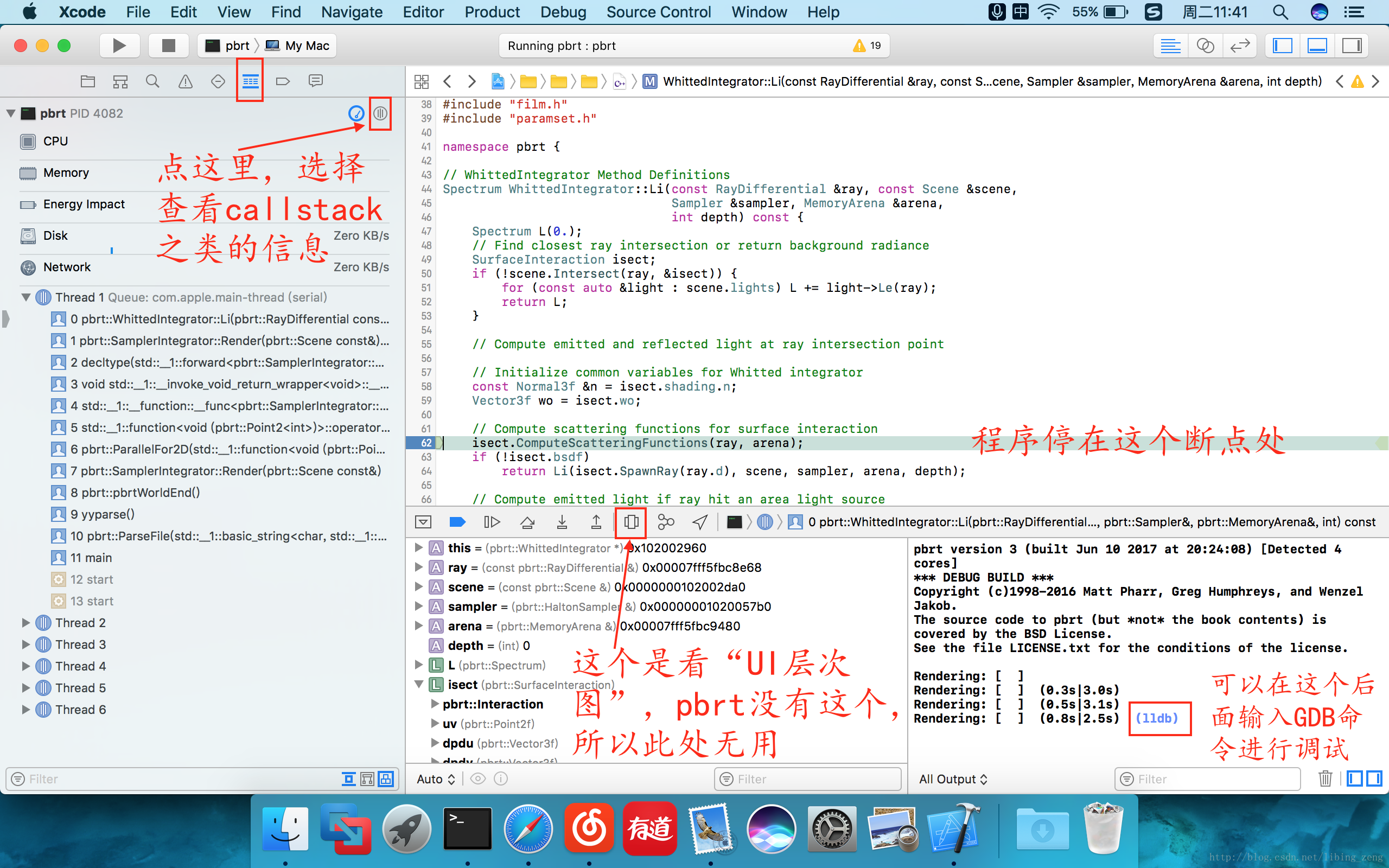The height and width of the screenshot is (868, 1389).
Task: Open the Breakpoint navigator
Action: point(282,81)
